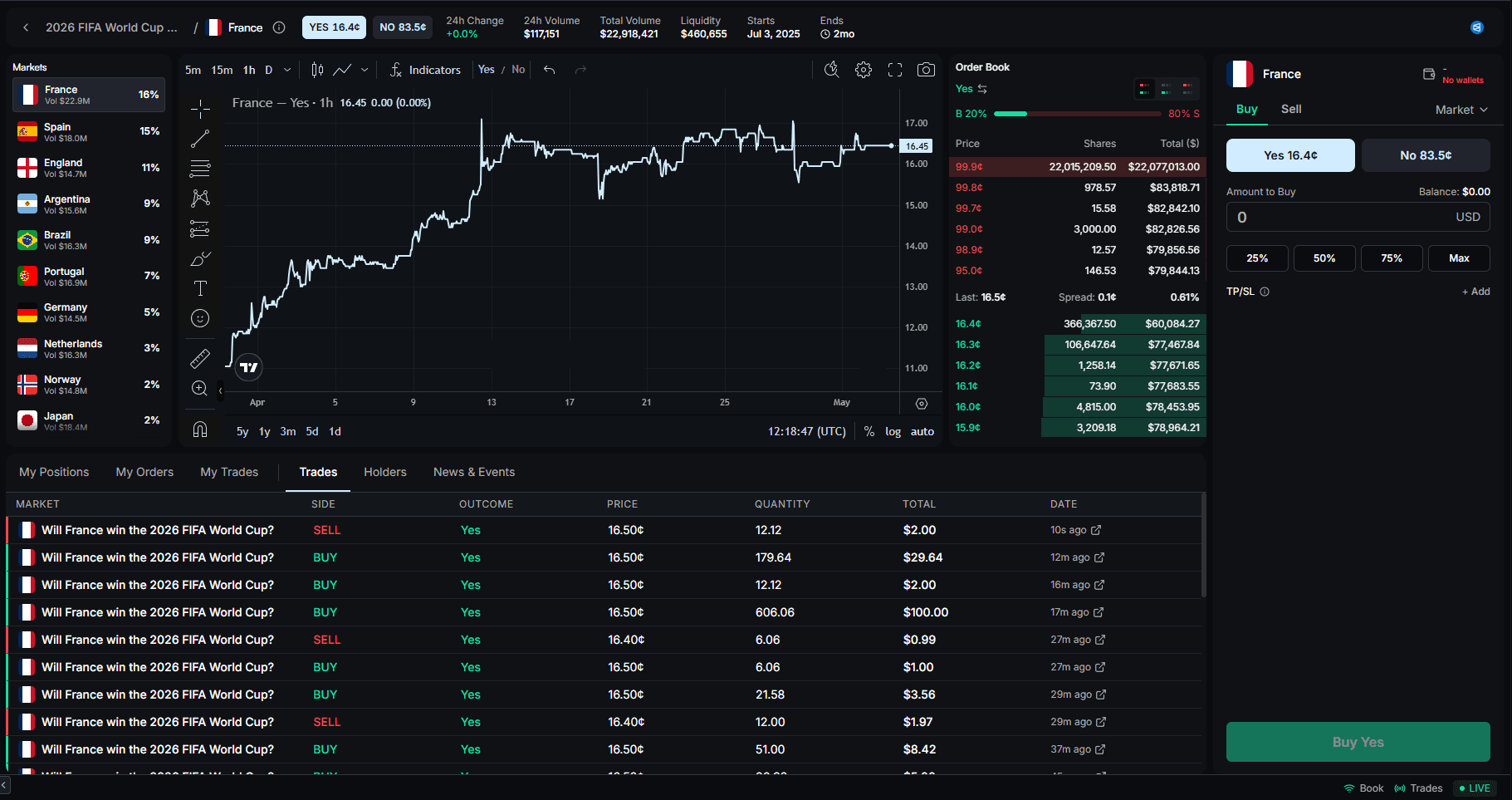Show France market info icon
The height and width of the screenshot is (800, 1512).
[x=279, y=27]
